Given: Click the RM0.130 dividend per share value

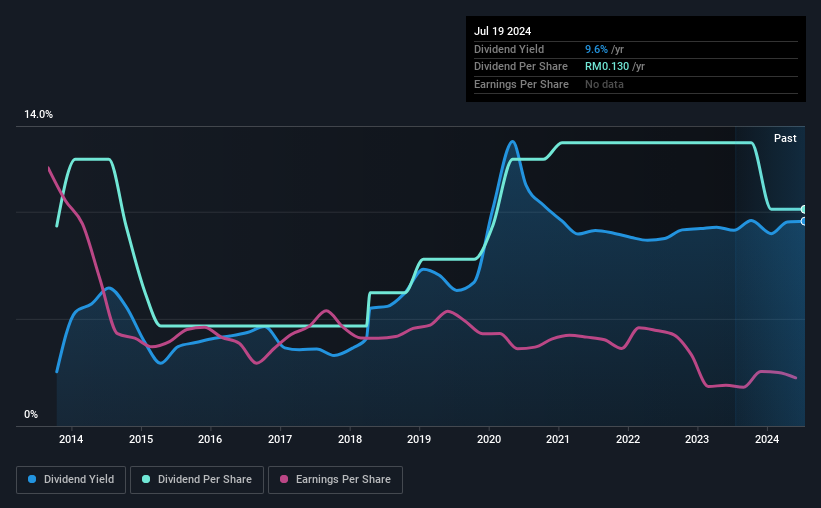Looking at the screenshot, I should [607, 67].
